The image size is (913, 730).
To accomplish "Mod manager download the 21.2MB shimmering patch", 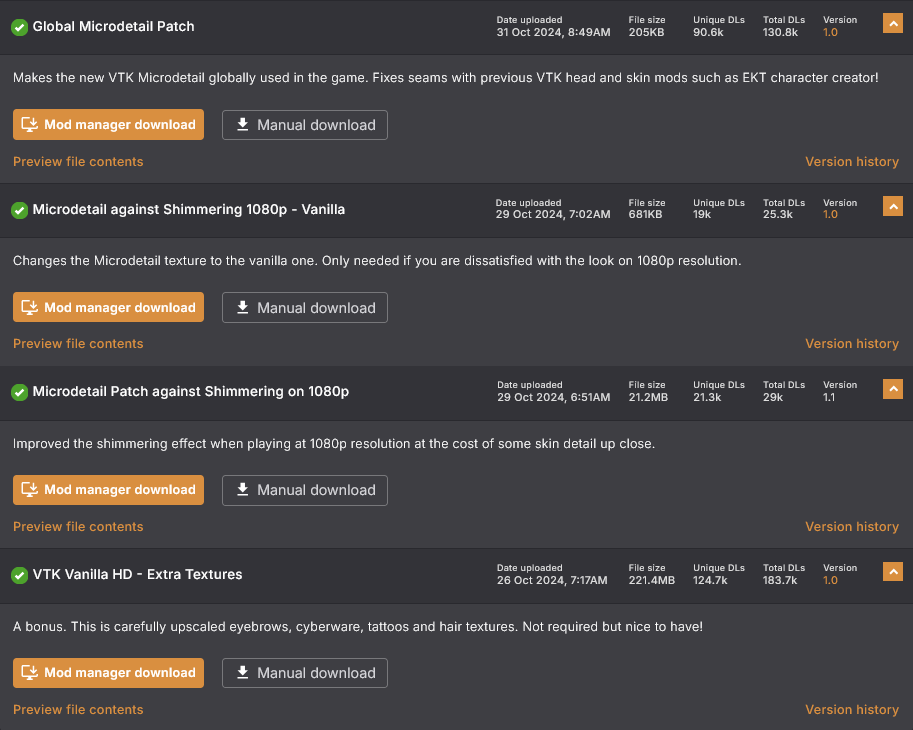I will (x=108, y=490).
